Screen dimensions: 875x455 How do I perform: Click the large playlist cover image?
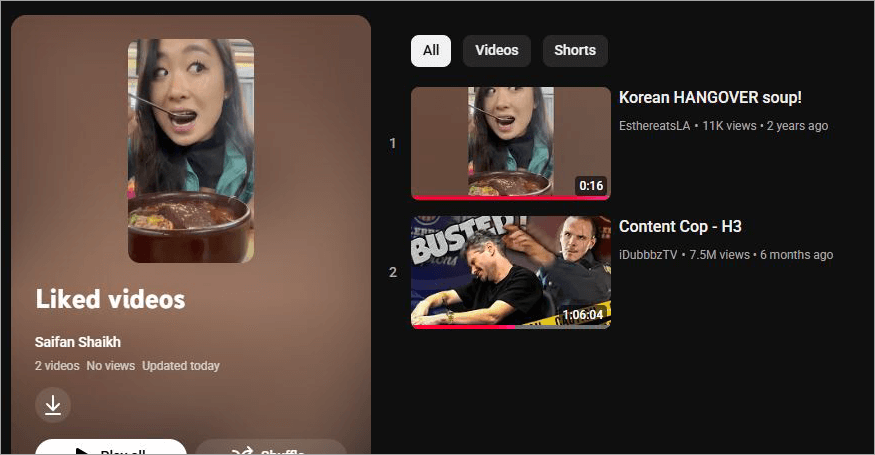(191, 151)
